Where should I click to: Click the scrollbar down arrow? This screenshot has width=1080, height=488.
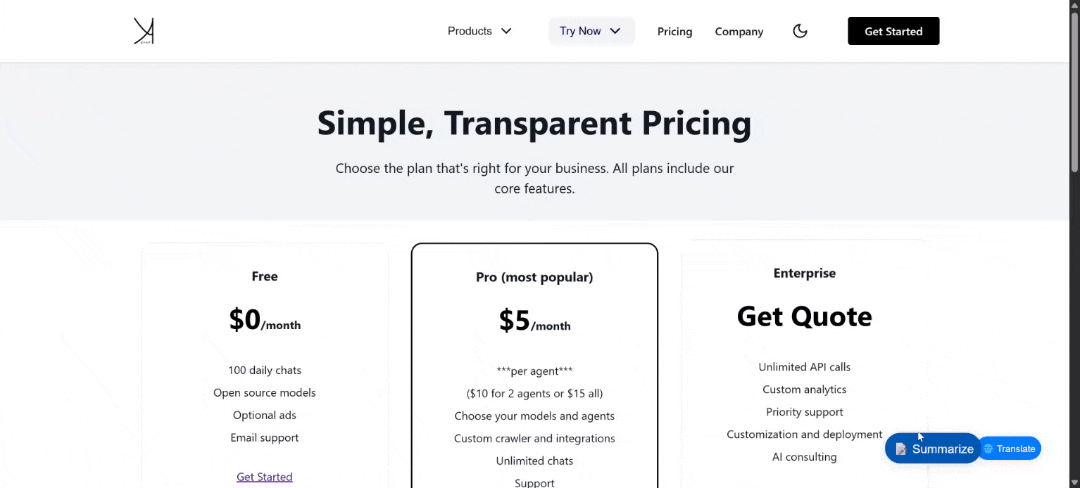[1074, 482]
